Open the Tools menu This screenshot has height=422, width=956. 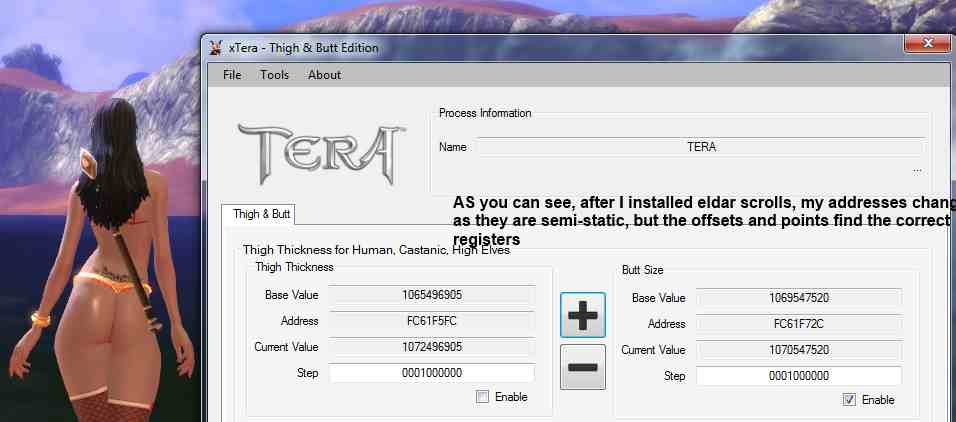click(x=274, y=75)
